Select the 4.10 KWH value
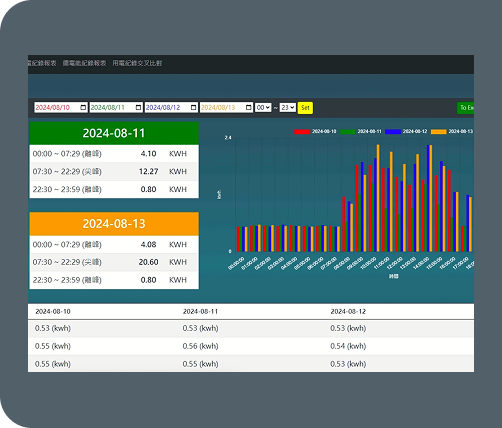This screenshot has height=428, width=502. (x=148, y=154)
